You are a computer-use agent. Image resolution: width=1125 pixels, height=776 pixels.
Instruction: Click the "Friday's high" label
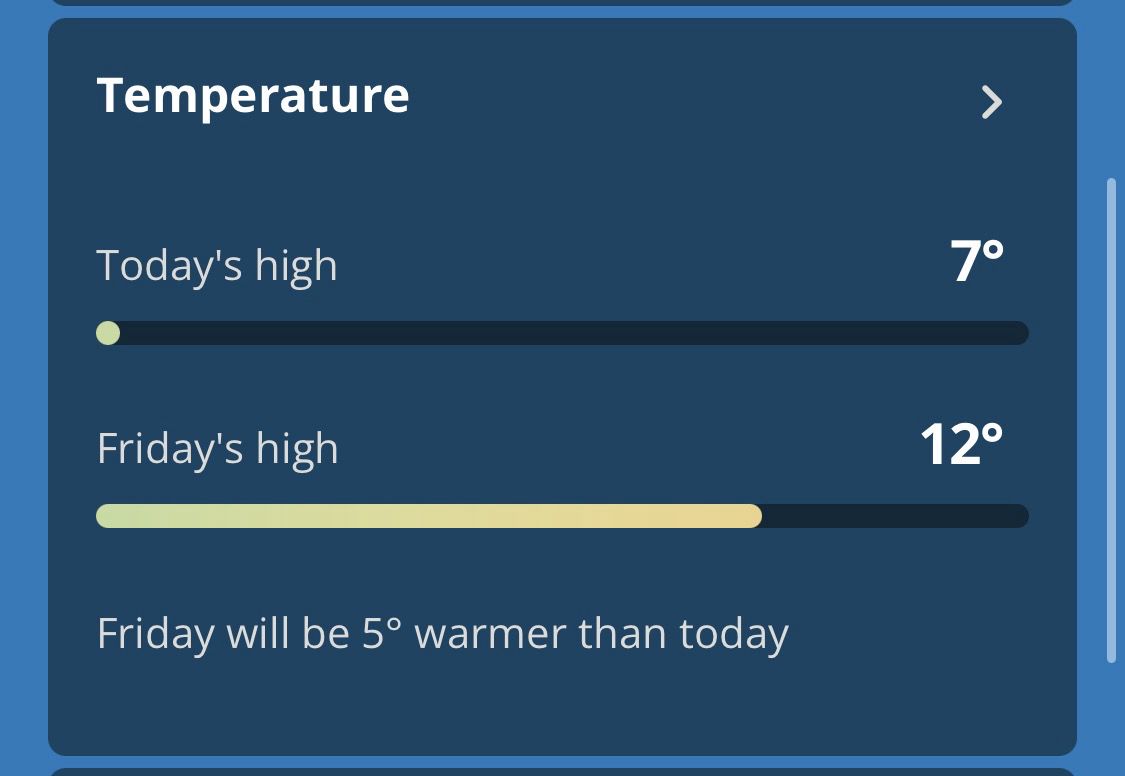coord(217,449)
